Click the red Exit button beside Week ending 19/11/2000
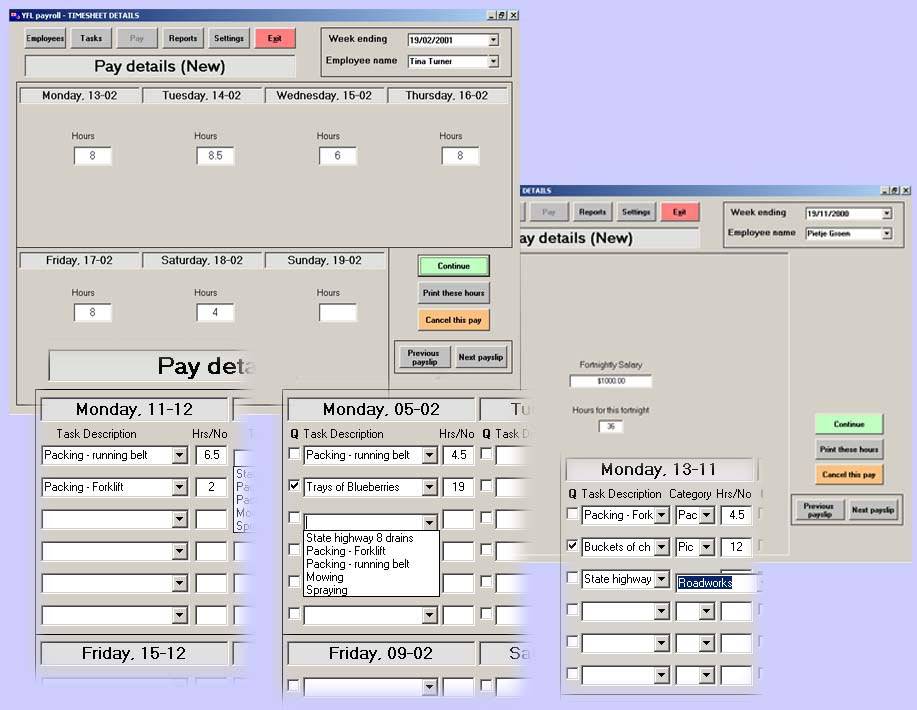917x710 pixels. [679, 212]
